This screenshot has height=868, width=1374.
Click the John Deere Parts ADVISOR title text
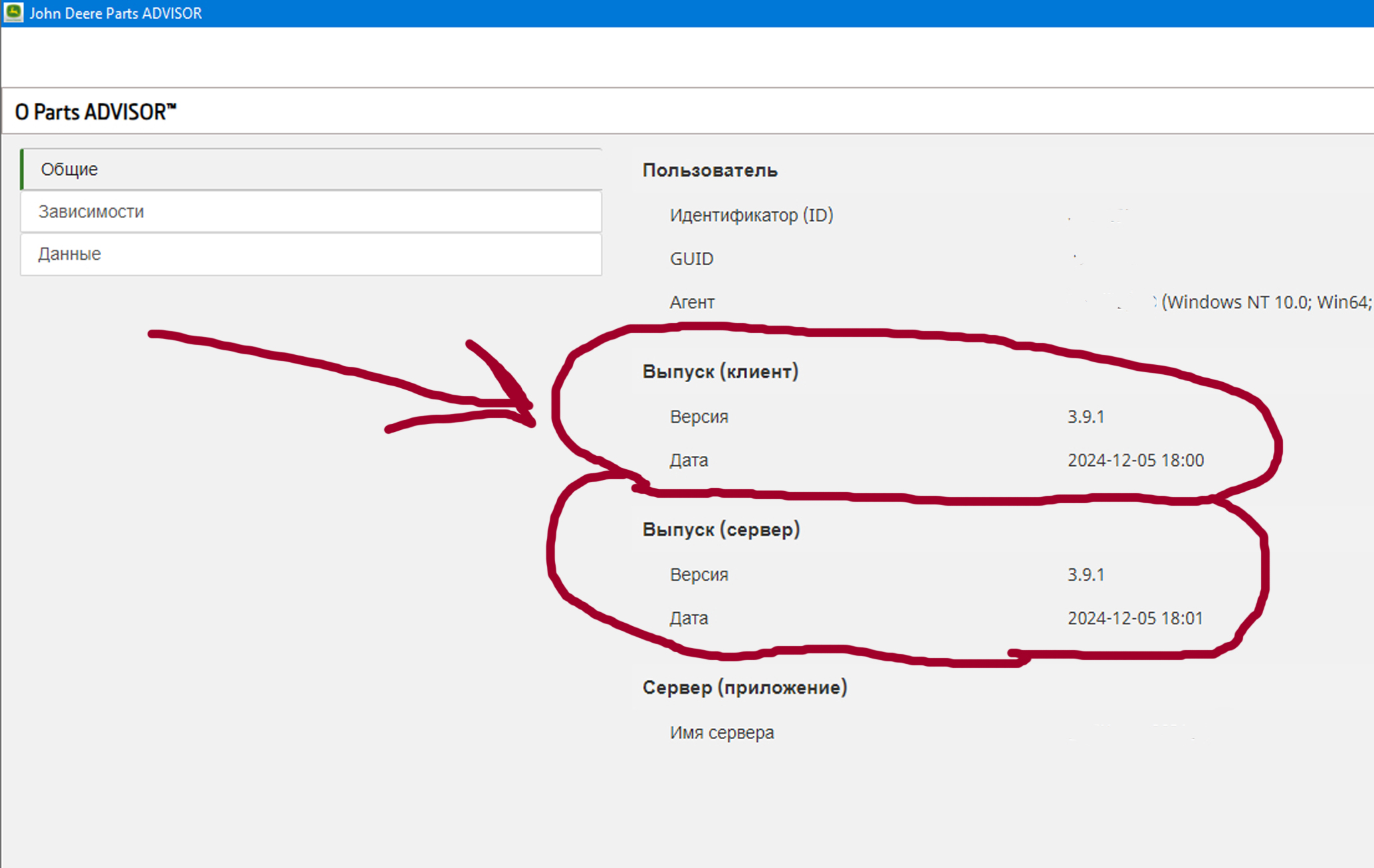[x=116, y=13]
